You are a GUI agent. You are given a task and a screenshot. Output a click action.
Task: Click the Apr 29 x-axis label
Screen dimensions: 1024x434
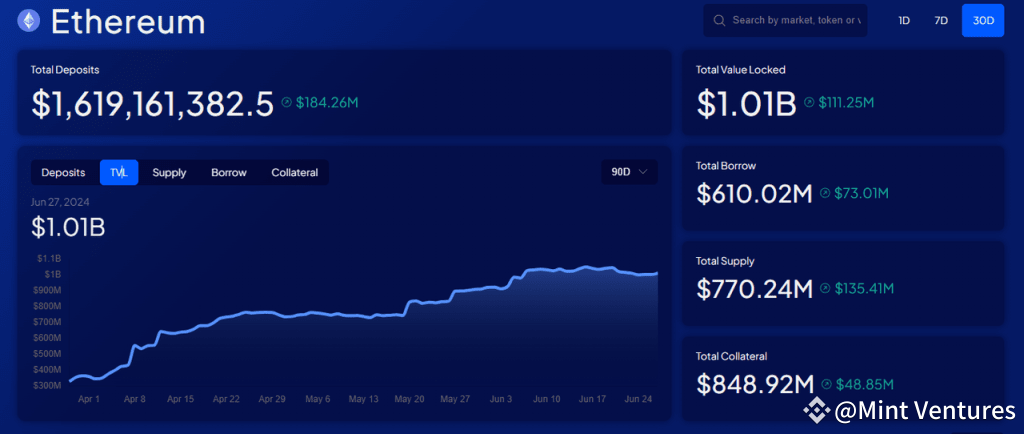click(x=271, y=399)
